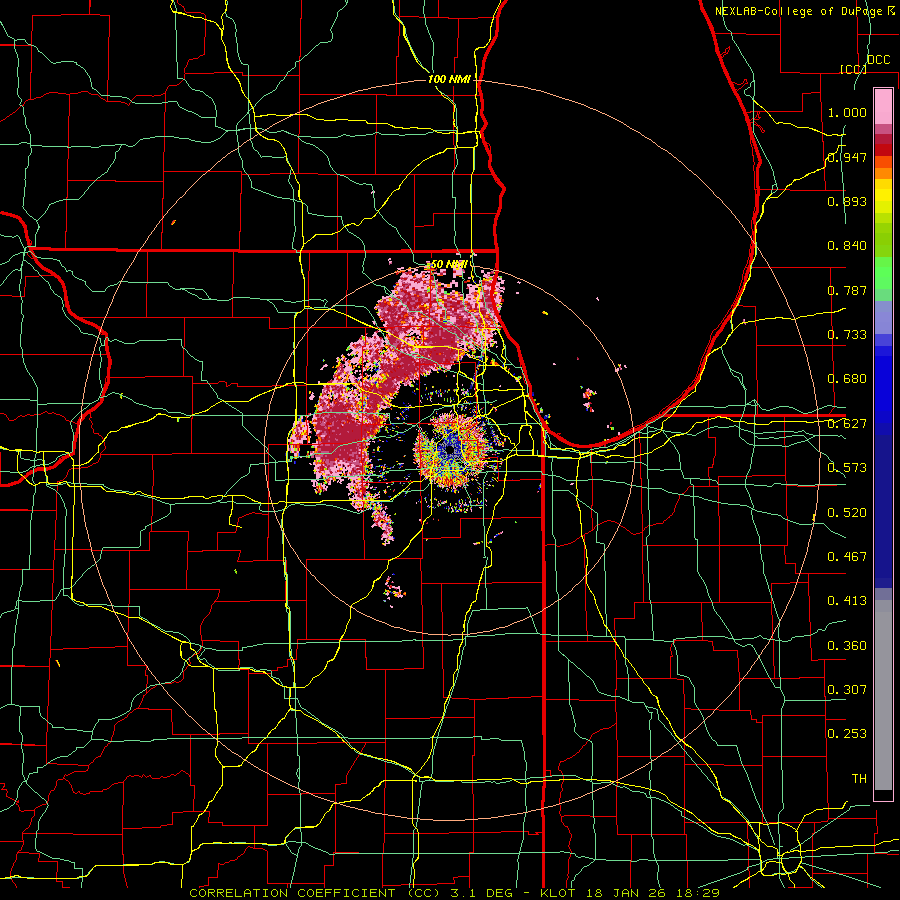This screenshot has height=900, width=900.
Task: Select the 0.253 color scale value
Action: 847,734
